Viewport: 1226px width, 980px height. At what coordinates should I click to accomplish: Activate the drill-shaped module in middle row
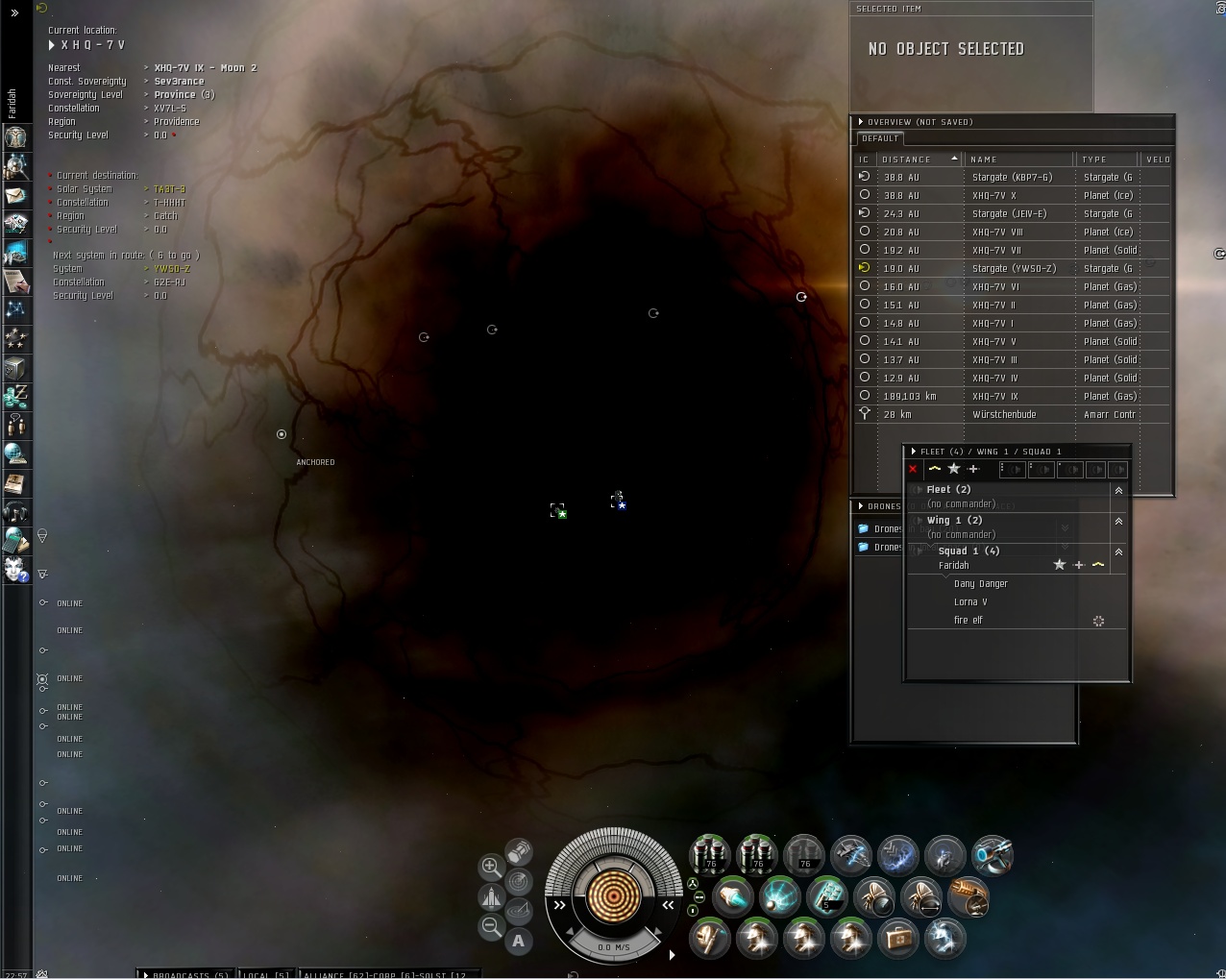tap(969, 897)
